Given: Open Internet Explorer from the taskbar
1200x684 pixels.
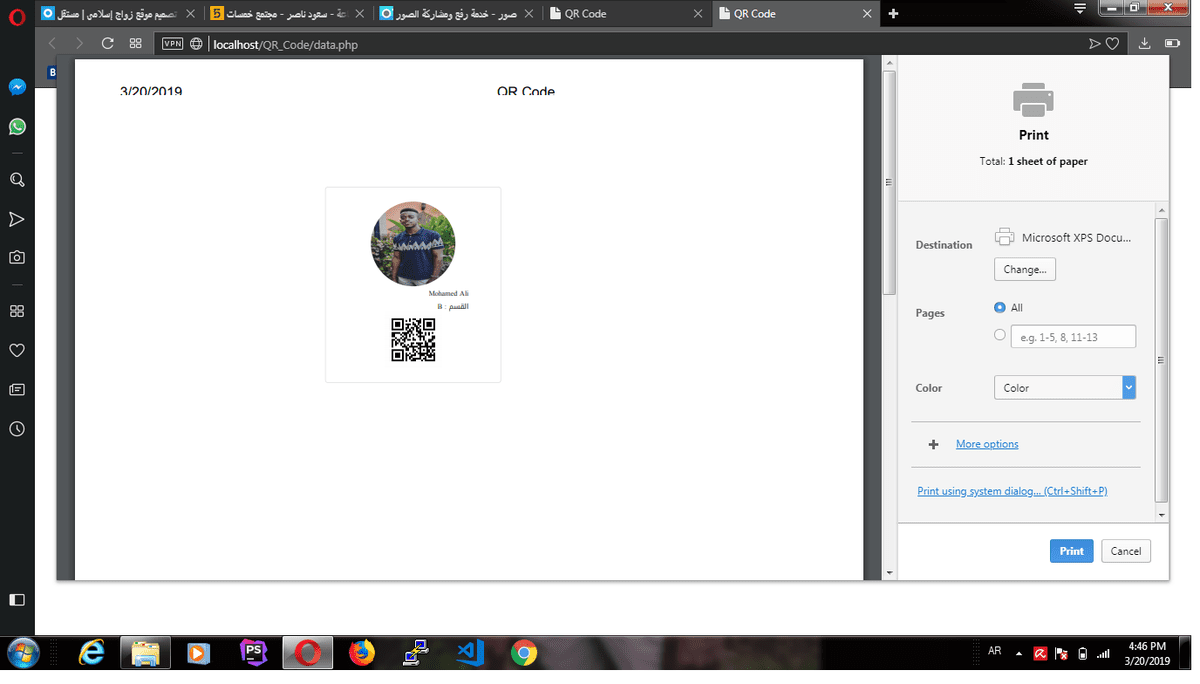Looking at the screenshot, I should (92, 653).
